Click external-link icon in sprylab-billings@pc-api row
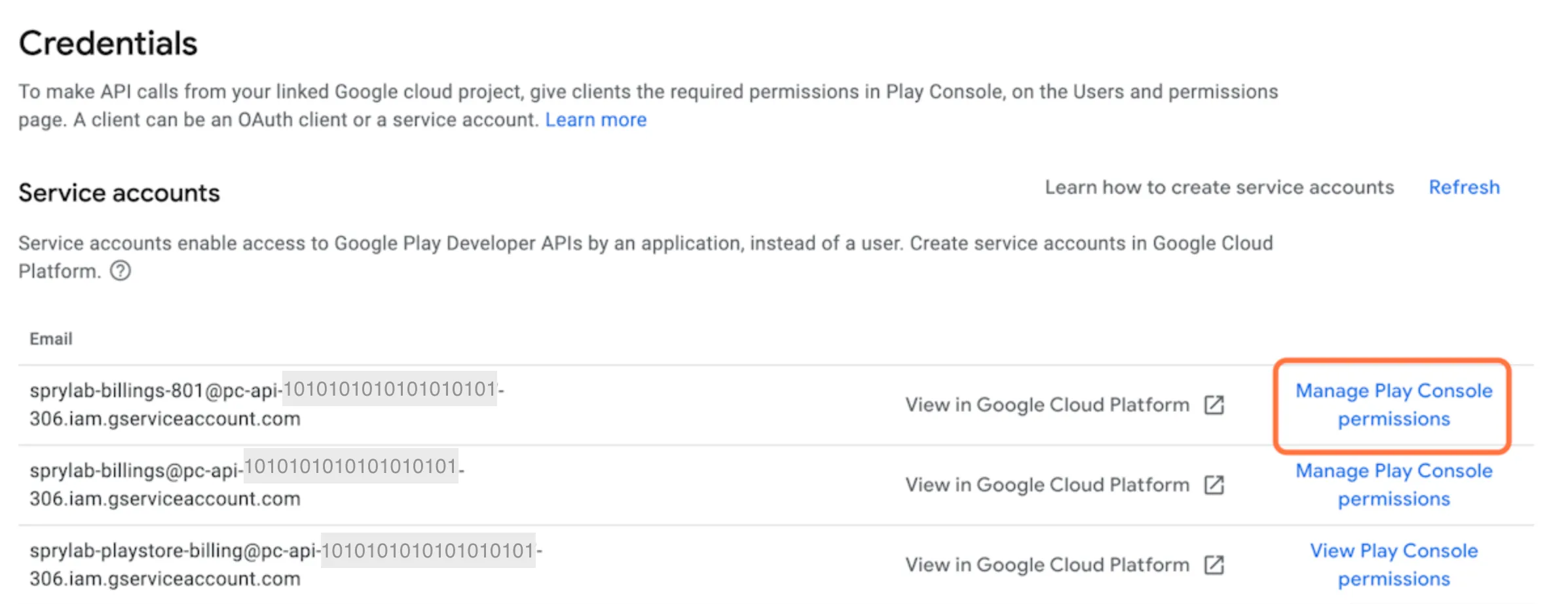Image resolution: width=1568 pixels, height=604 pixels. click(1214, 485)
